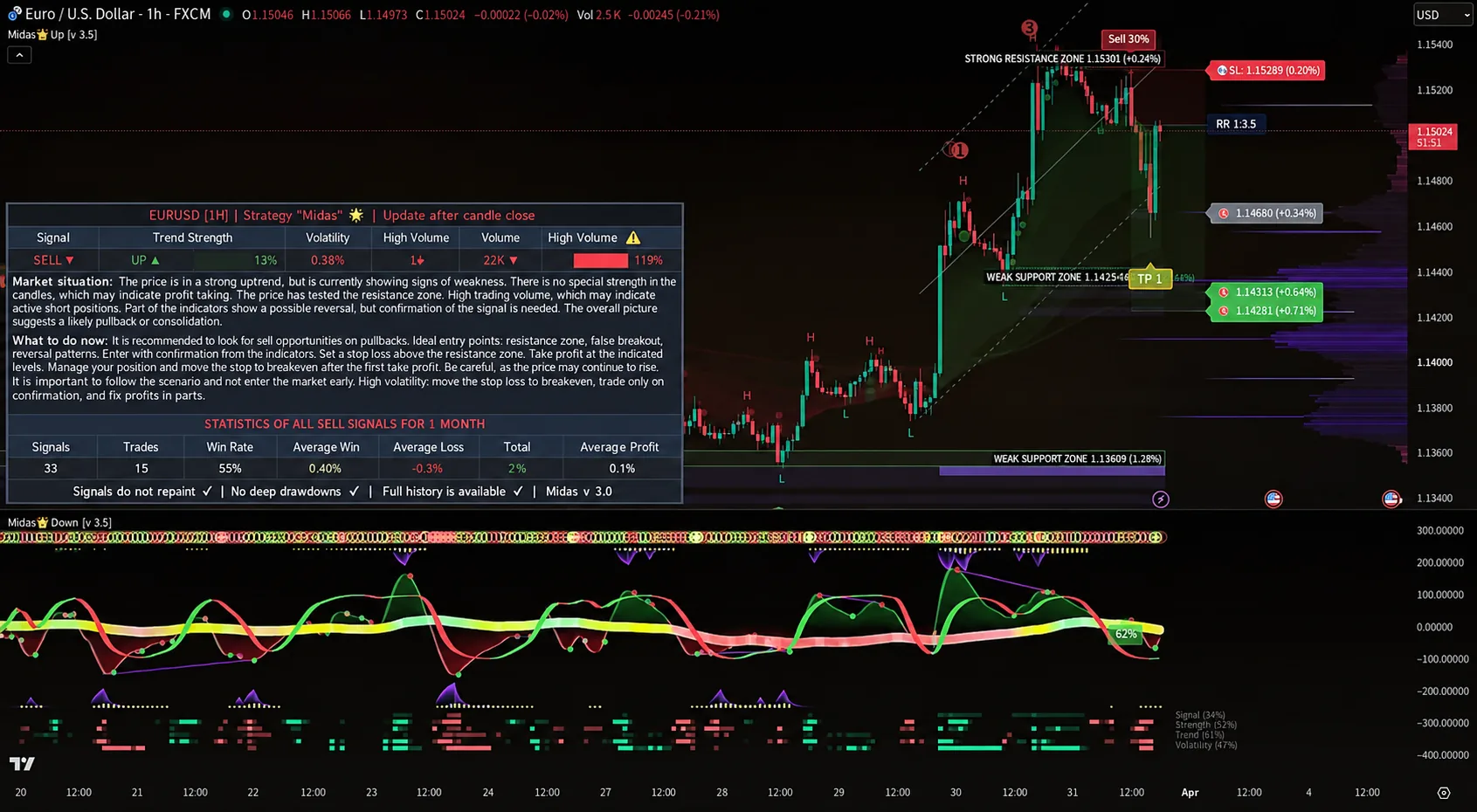Image resolution: width=1477 pixels, height=812 pixels.
Task: Click the Total 2% value
Action: pyautogui.click(x=517, y=469)
